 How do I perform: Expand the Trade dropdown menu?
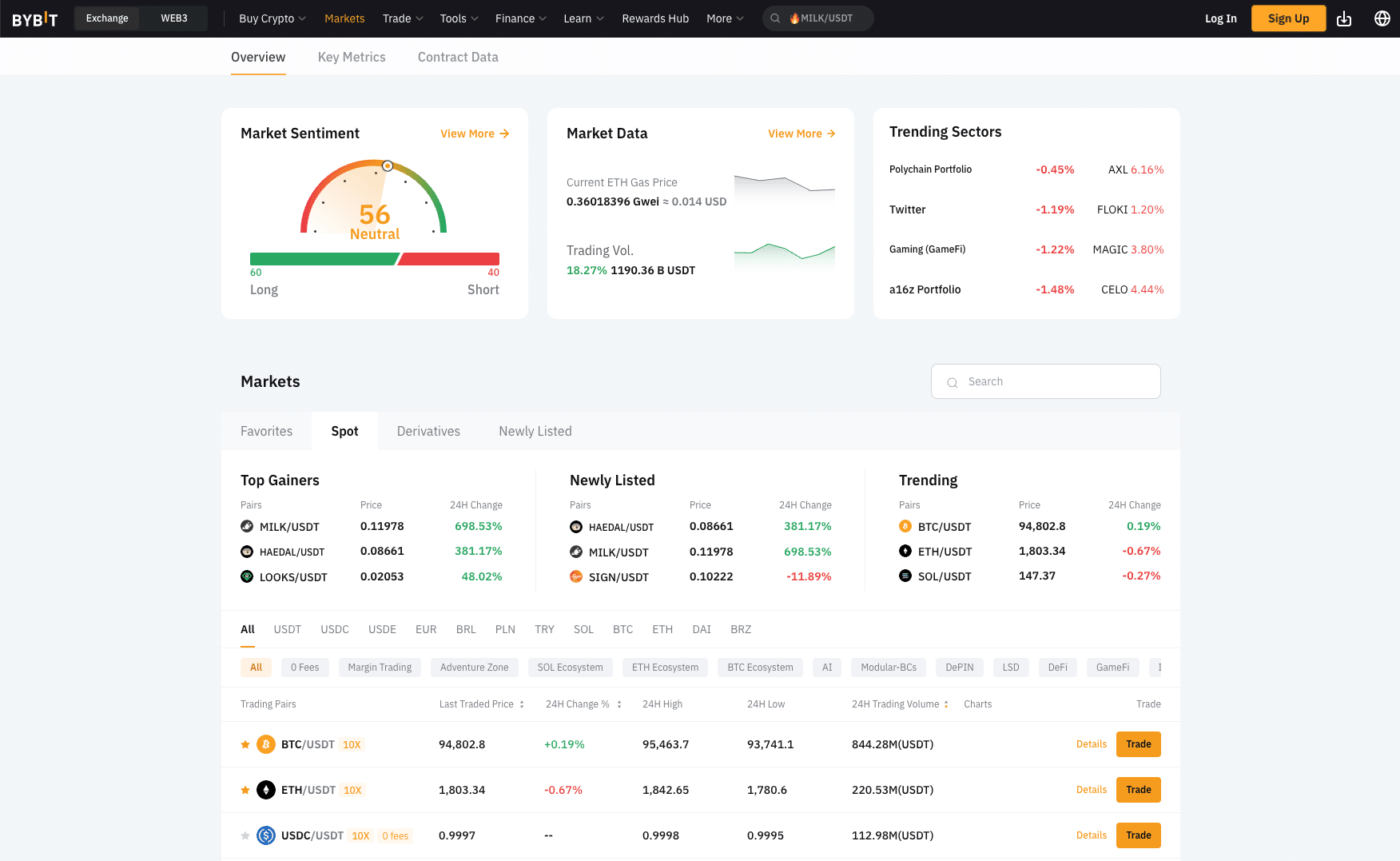pyautogui.click(x=403, y=18)
